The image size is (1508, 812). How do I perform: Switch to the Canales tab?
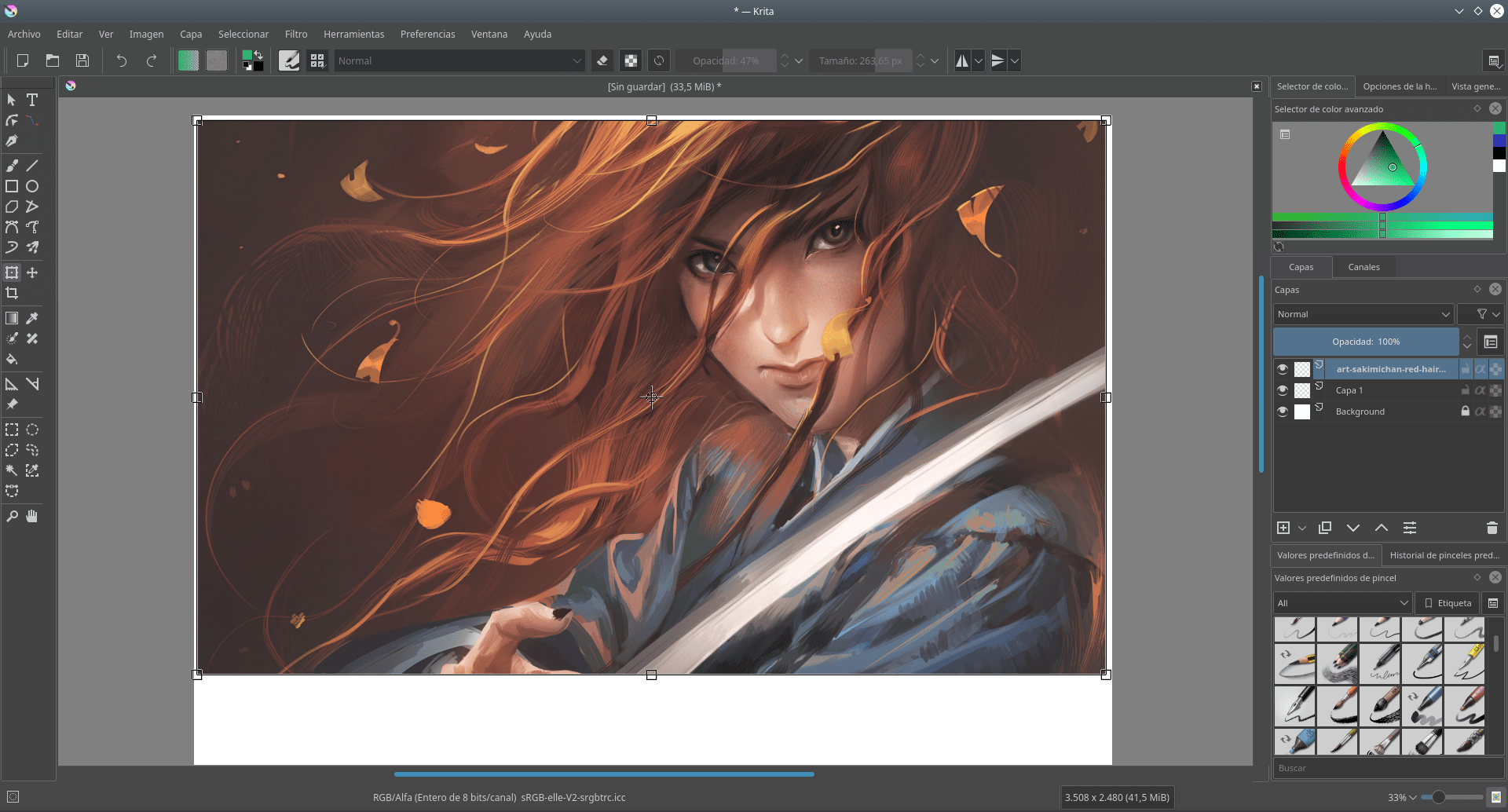[x=1364, y=266]
